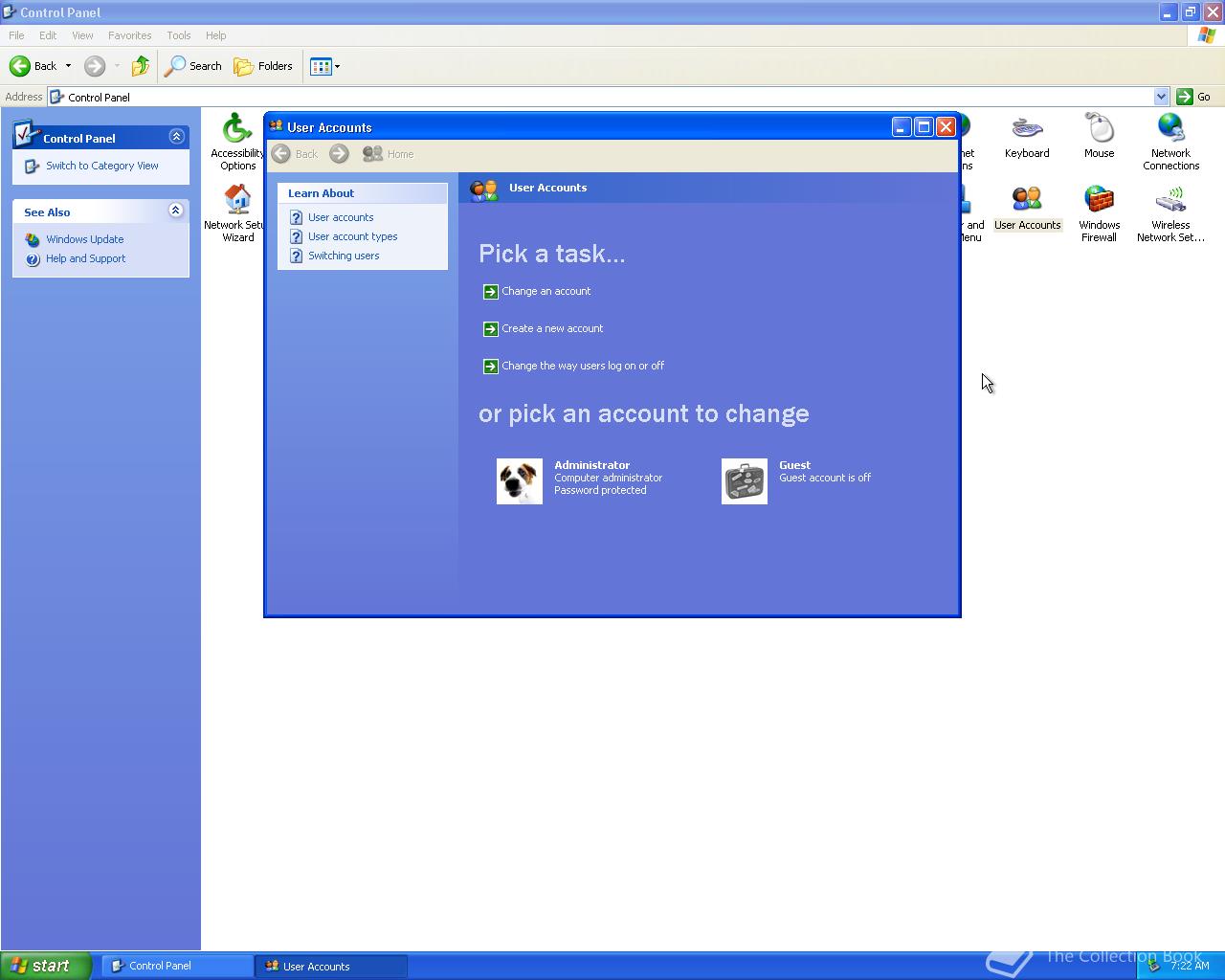1225x980 pixels.
Task: Collapse the See Also side pane section
Action: [176, 211]
